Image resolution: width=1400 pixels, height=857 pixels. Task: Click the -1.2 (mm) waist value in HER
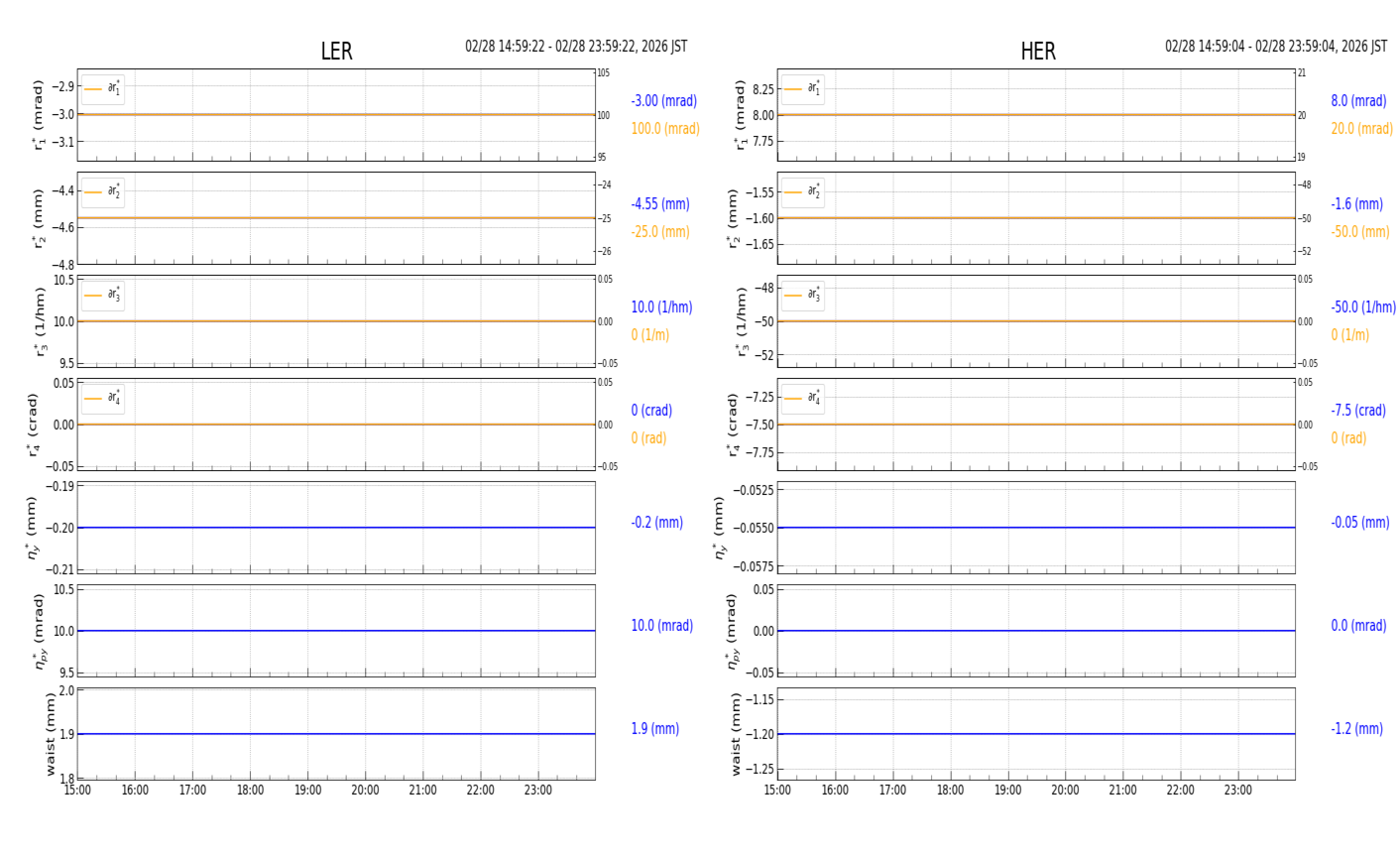coord(1356,729)
